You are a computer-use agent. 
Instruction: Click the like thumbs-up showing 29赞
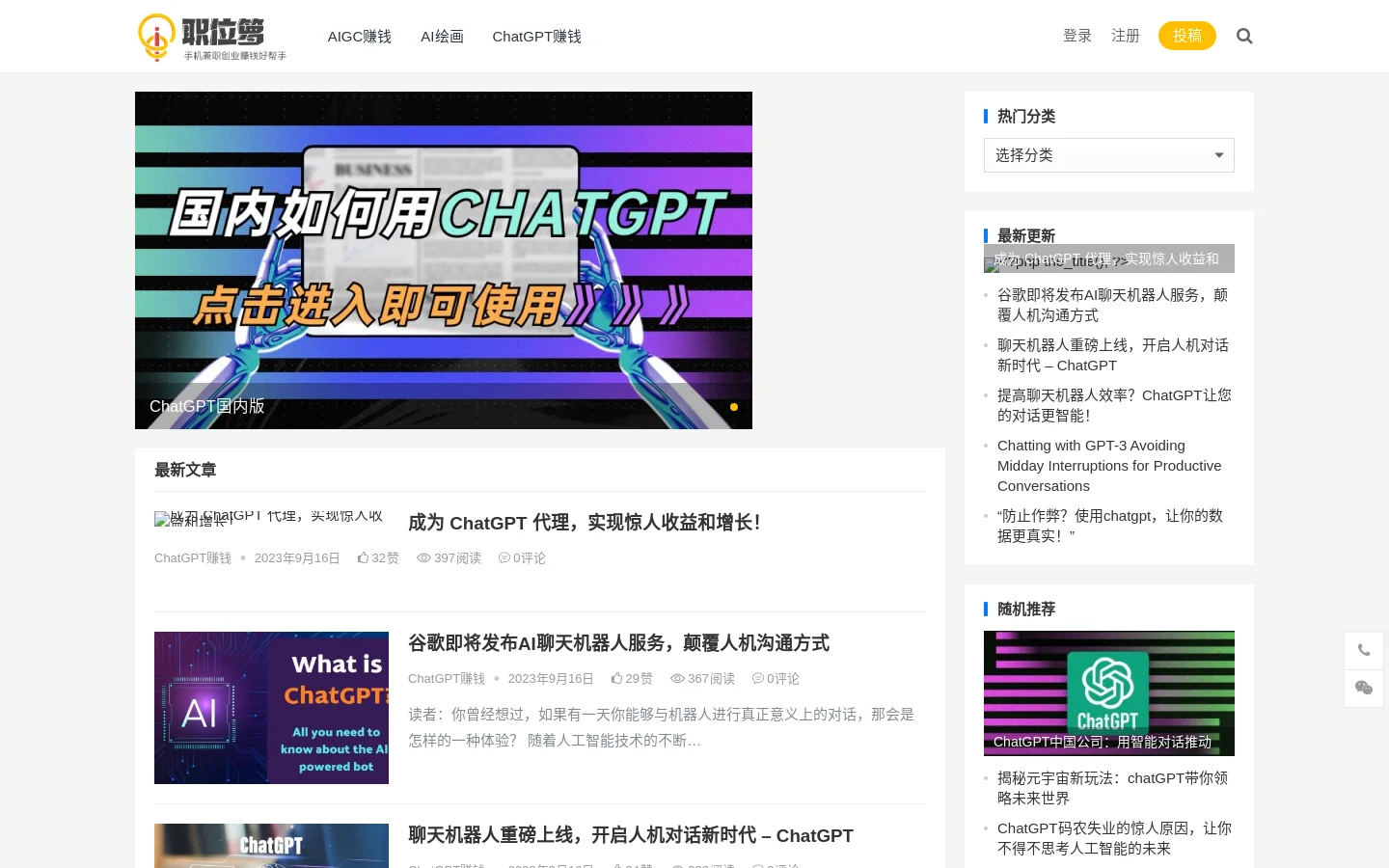tap(617, 679)
